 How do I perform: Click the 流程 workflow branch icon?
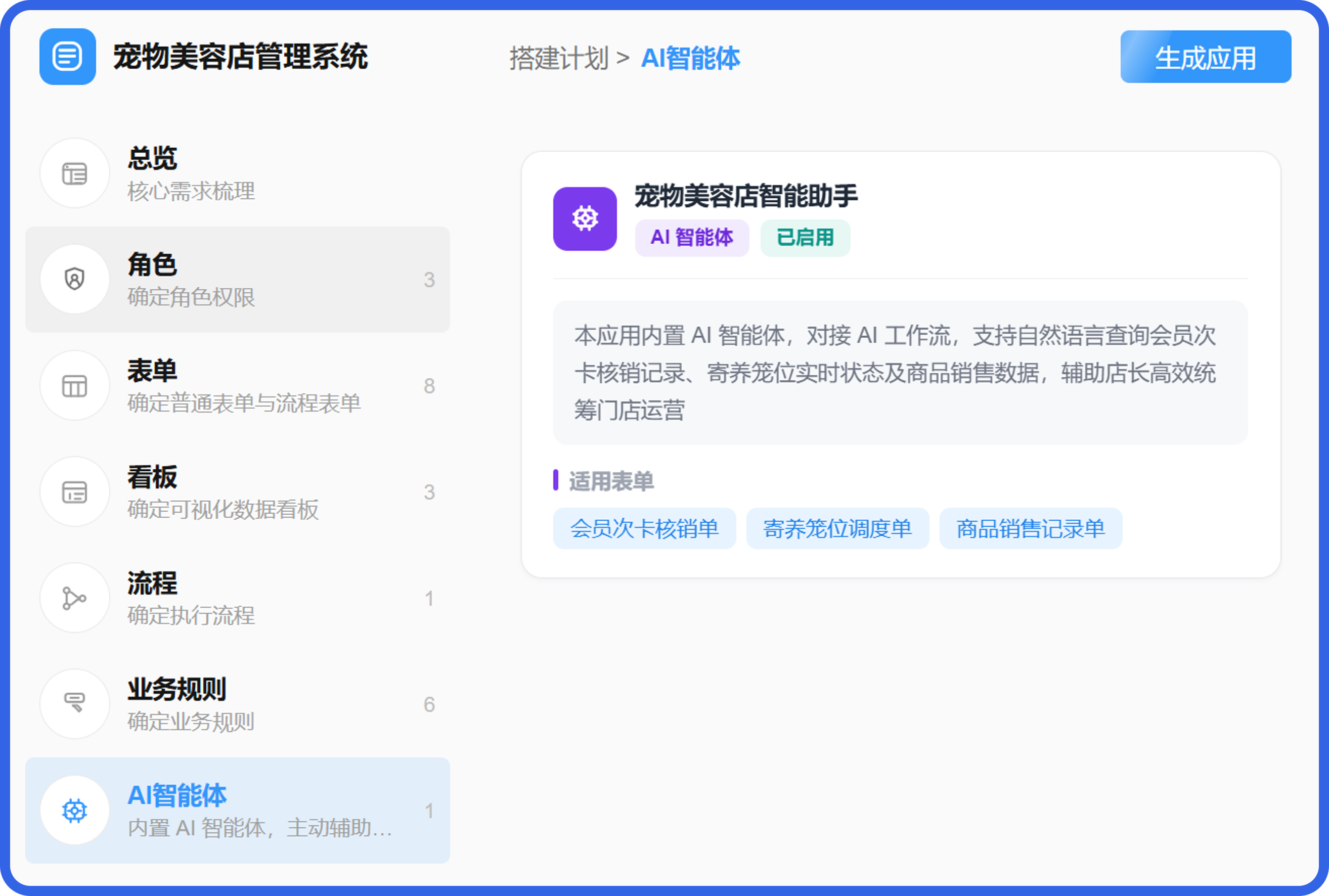[x=74, y=598]
